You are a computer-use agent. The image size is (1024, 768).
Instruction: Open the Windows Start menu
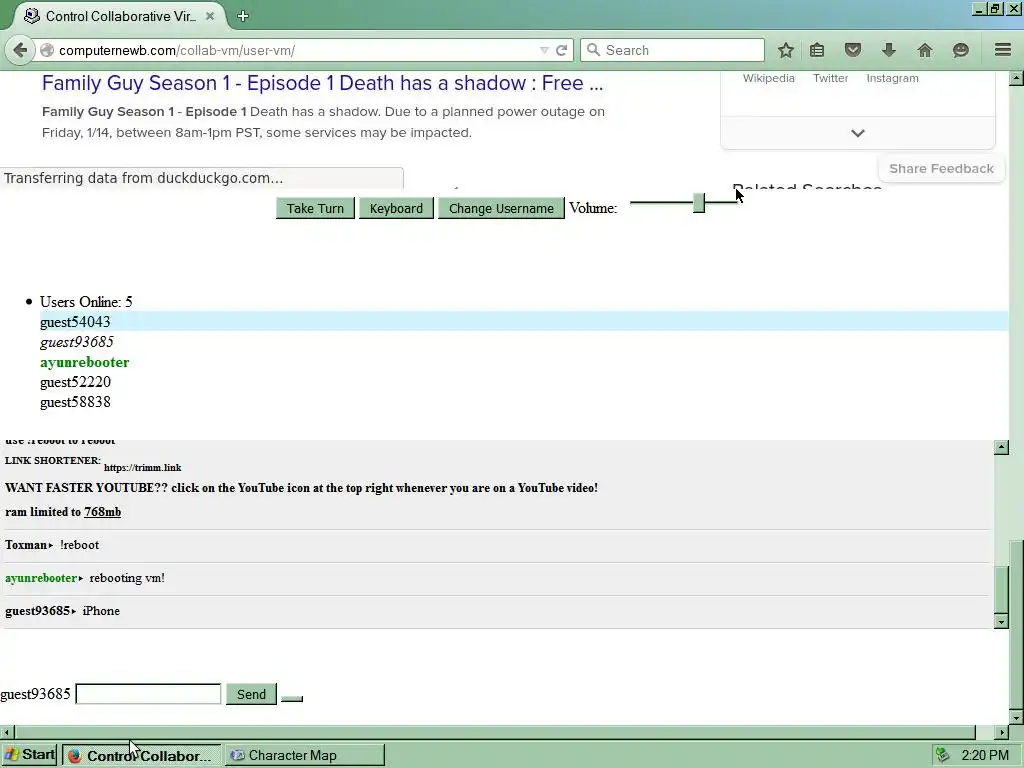click(30, 755)
